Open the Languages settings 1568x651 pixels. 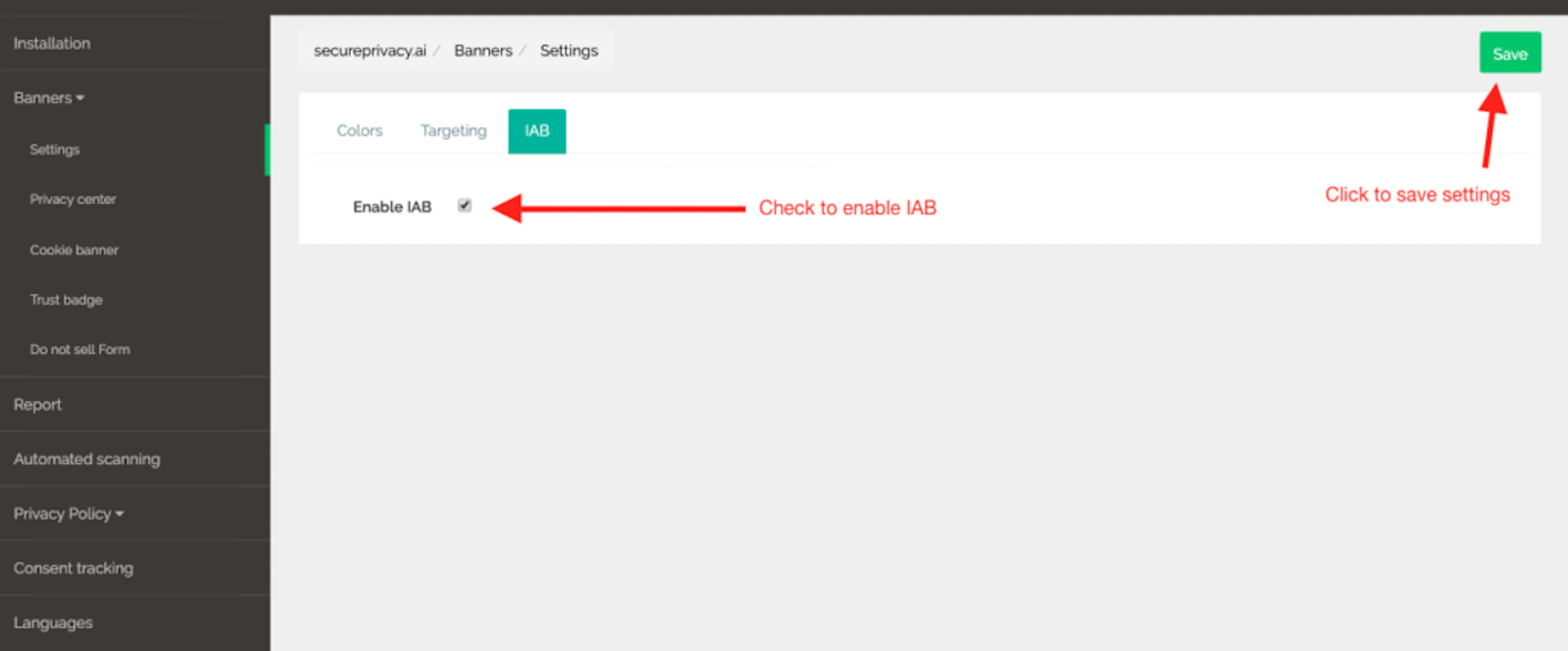point(53,622)
